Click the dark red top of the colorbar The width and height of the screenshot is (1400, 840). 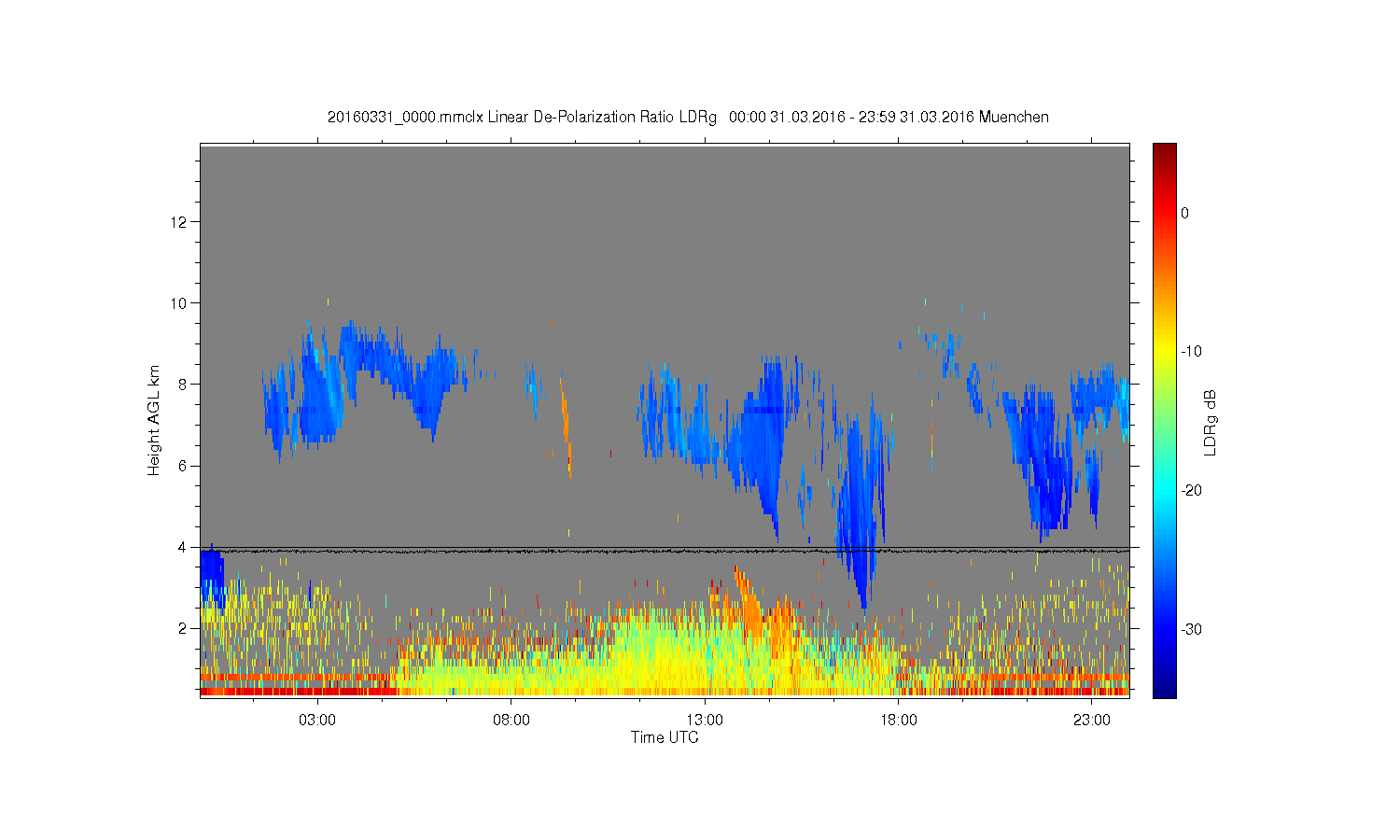tap(1164, 149)
